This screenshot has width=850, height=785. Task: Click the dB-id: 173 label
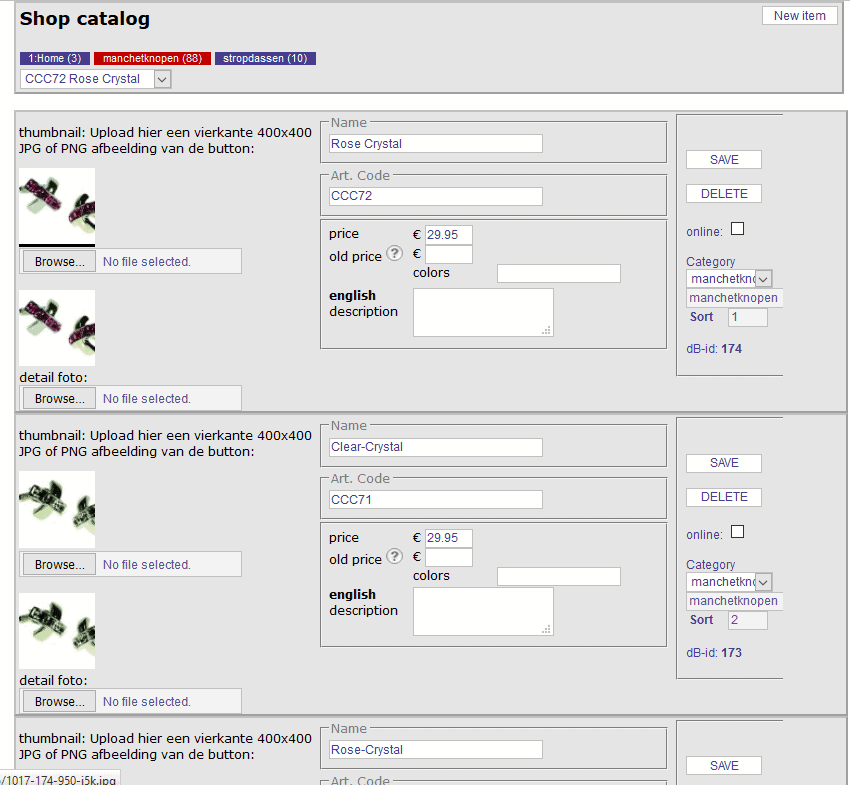[714, 653]
